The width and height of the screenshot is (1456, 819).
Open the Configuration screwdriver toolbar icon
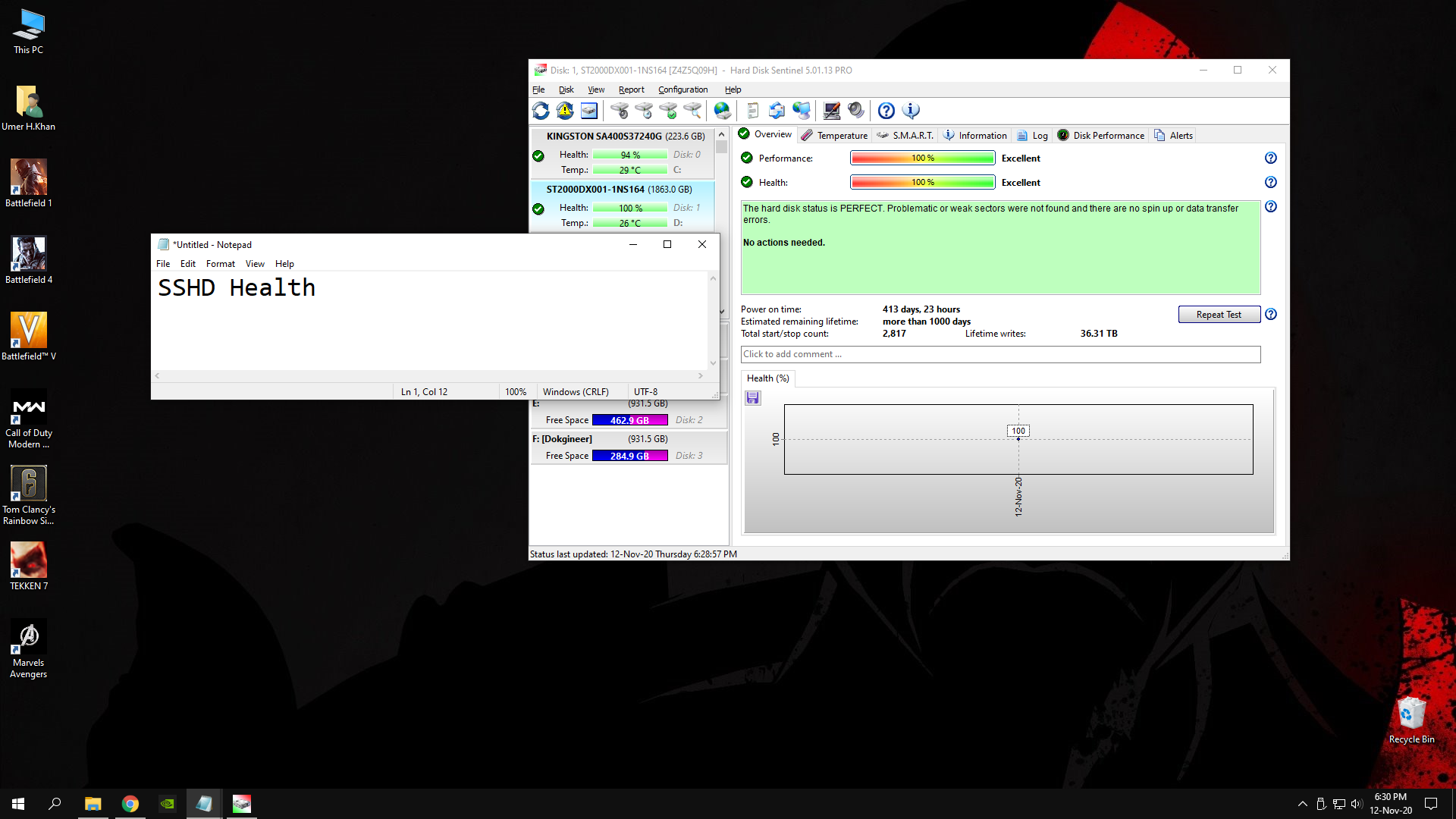pyautogui.click(x=832, y=111)
